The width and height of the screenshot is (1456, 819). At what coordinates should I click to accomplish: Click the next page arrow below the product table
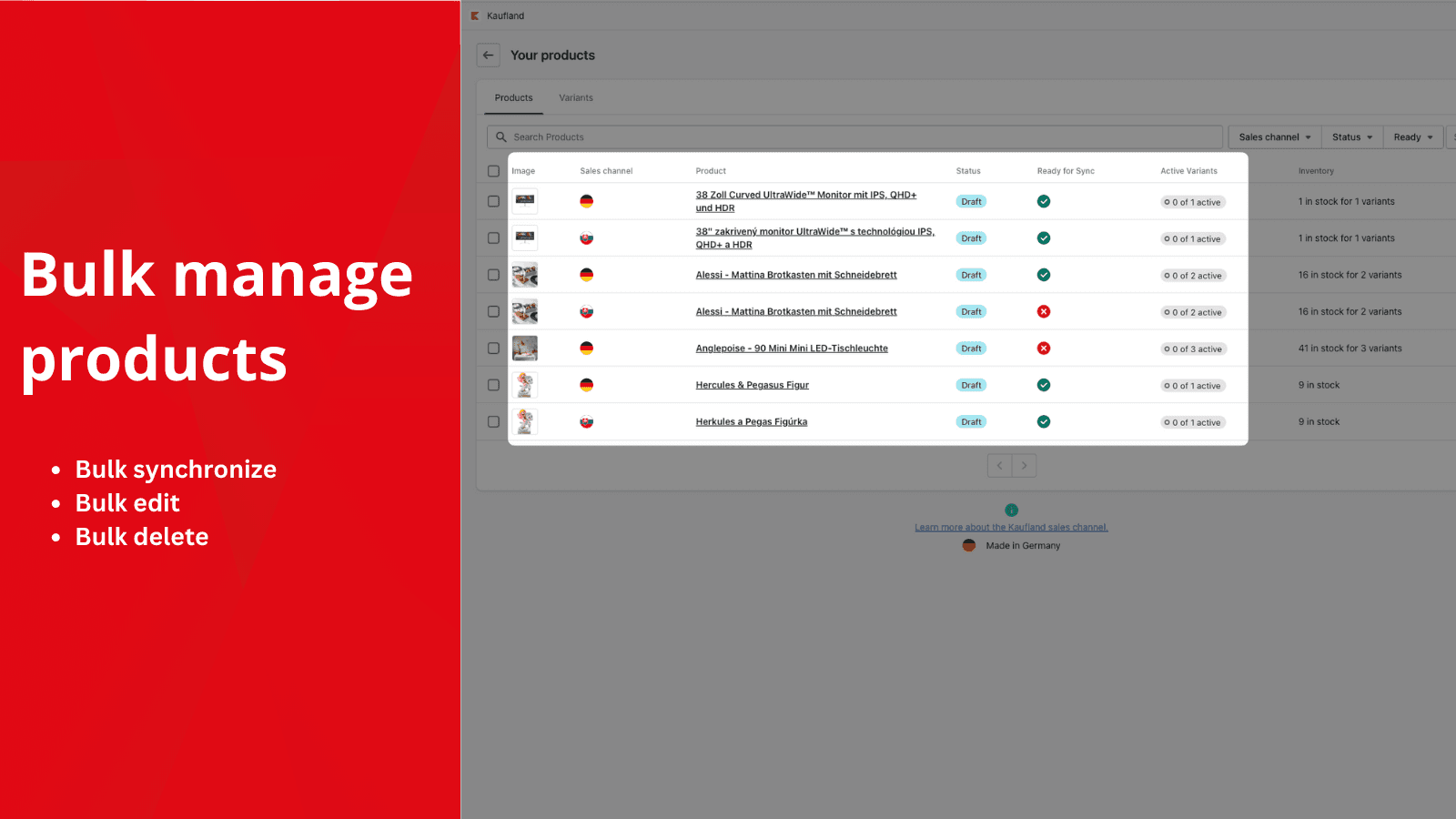point(1025,465)
